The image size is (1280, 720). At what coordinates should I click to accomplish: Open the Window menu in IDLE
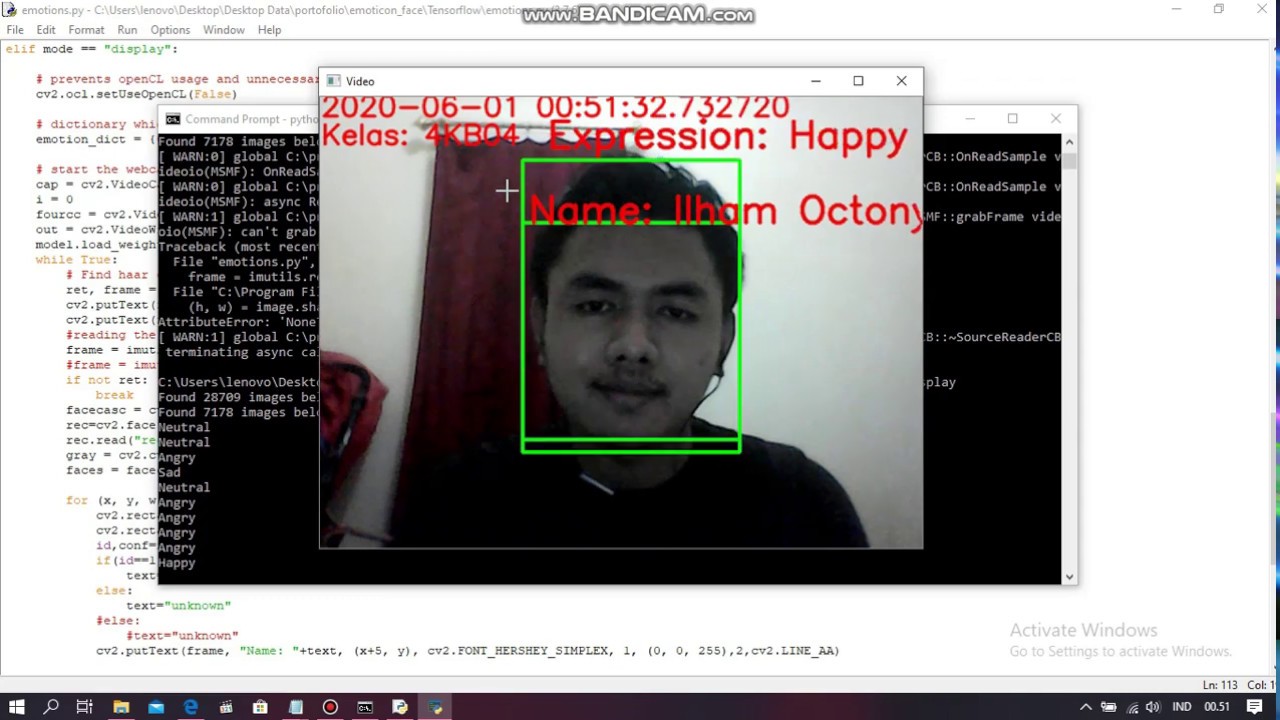click(x=224, y=30)
